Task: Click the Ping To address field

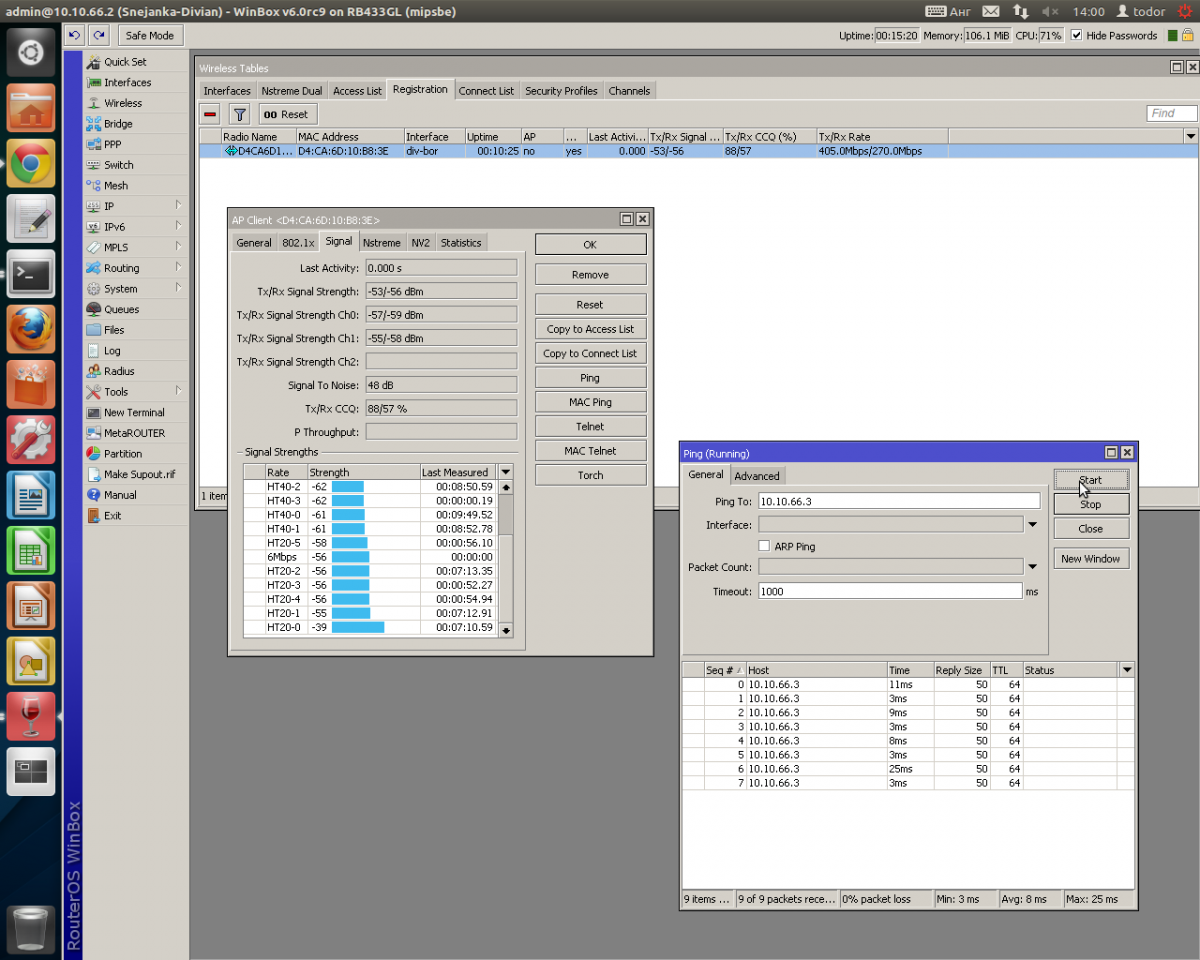Action: coord(898,500)
